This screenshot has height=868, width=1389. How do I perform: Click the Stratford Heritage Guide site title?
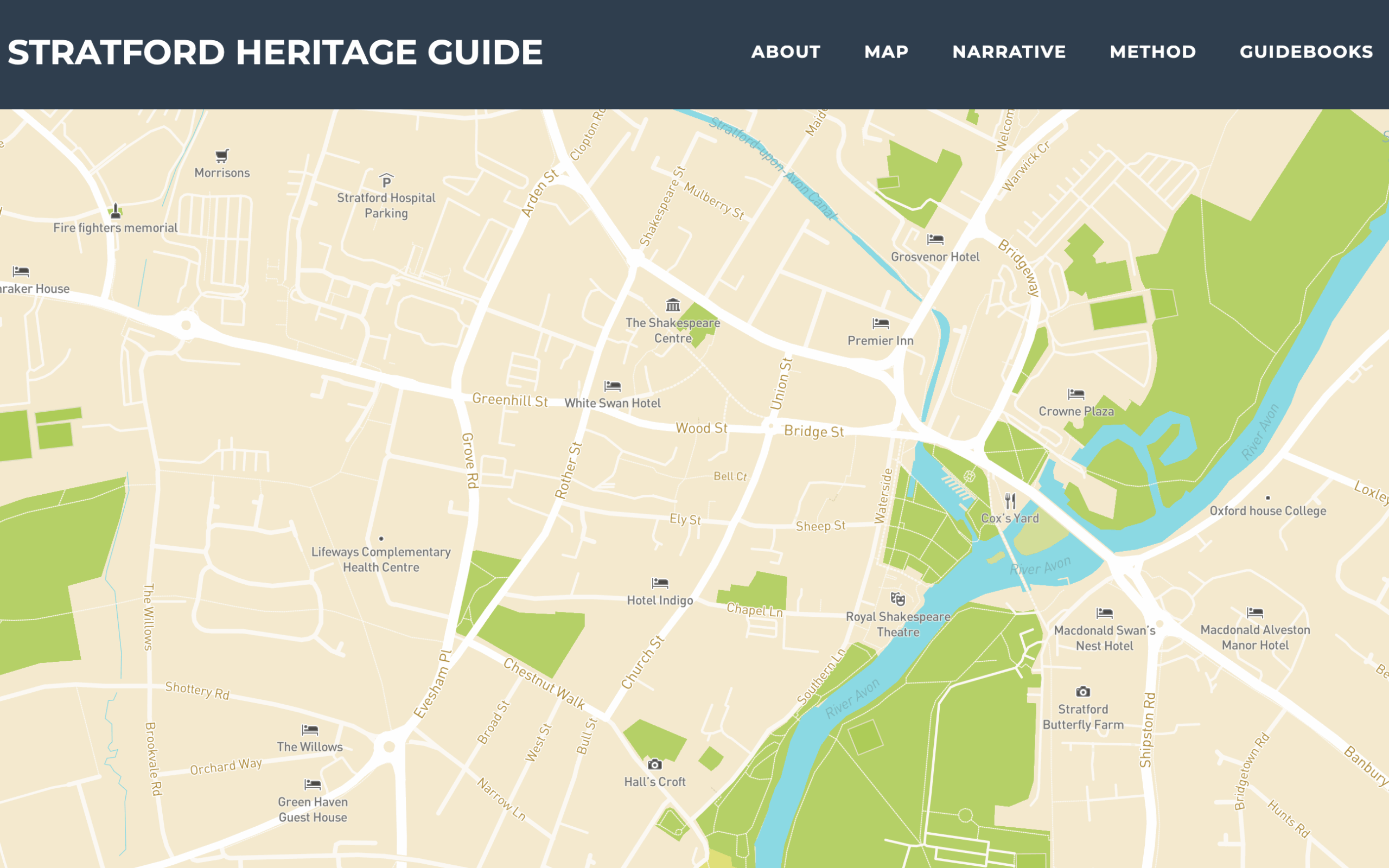click(275, 52)
